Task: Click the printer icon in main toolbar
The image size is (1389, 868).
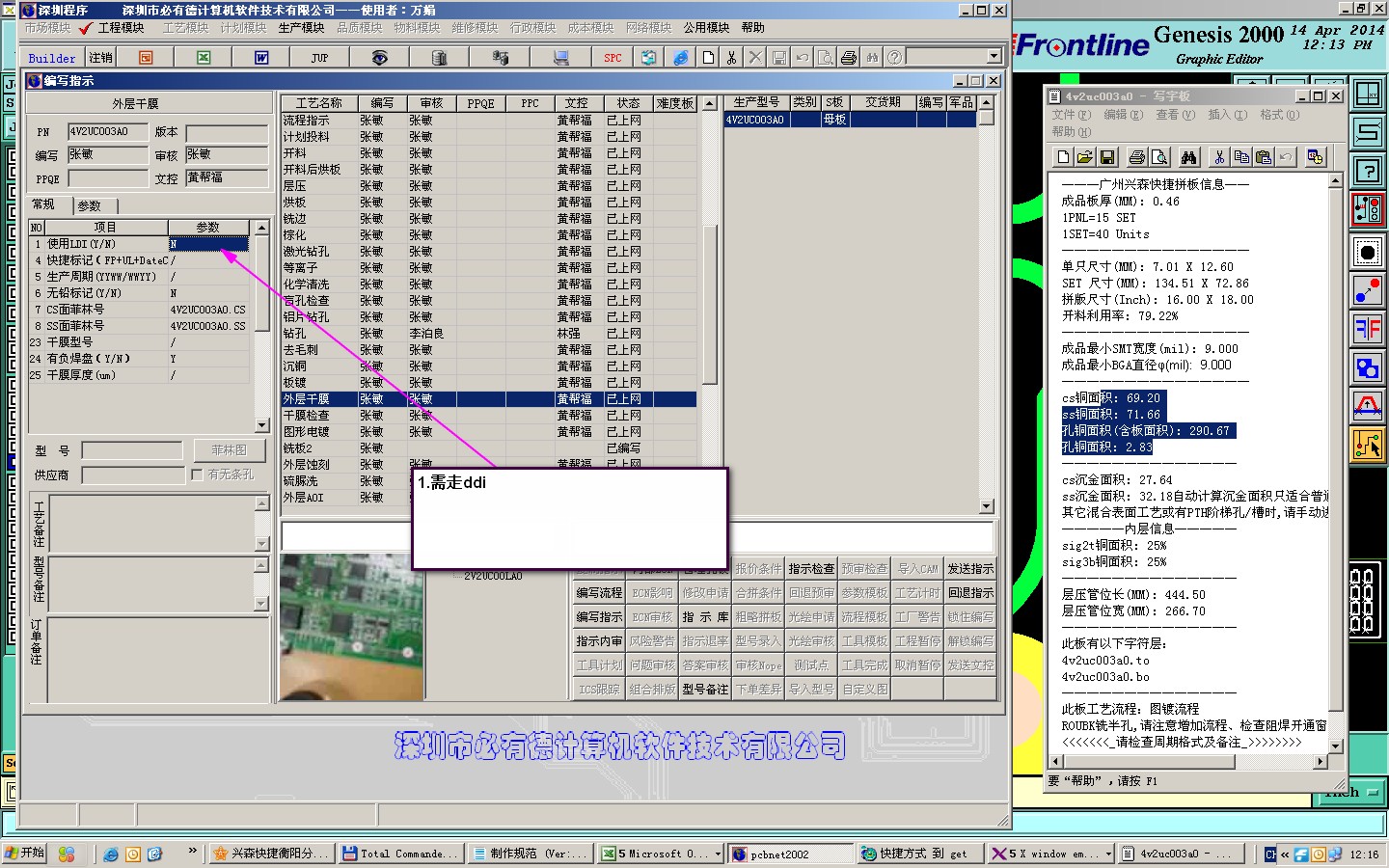Action: click(x=849, y=58)
